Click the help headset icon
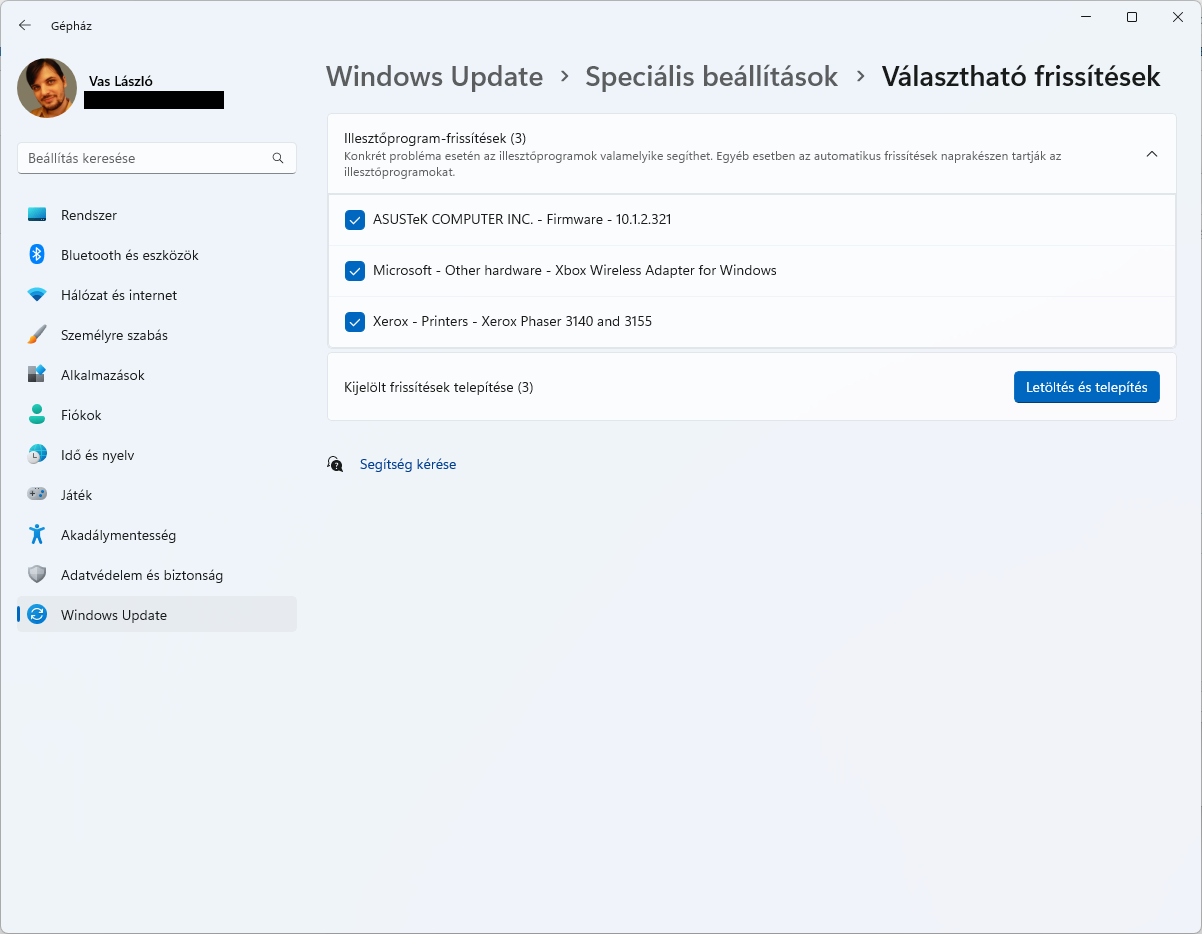This screenshot has width=1202, height=934. point(335,464)
